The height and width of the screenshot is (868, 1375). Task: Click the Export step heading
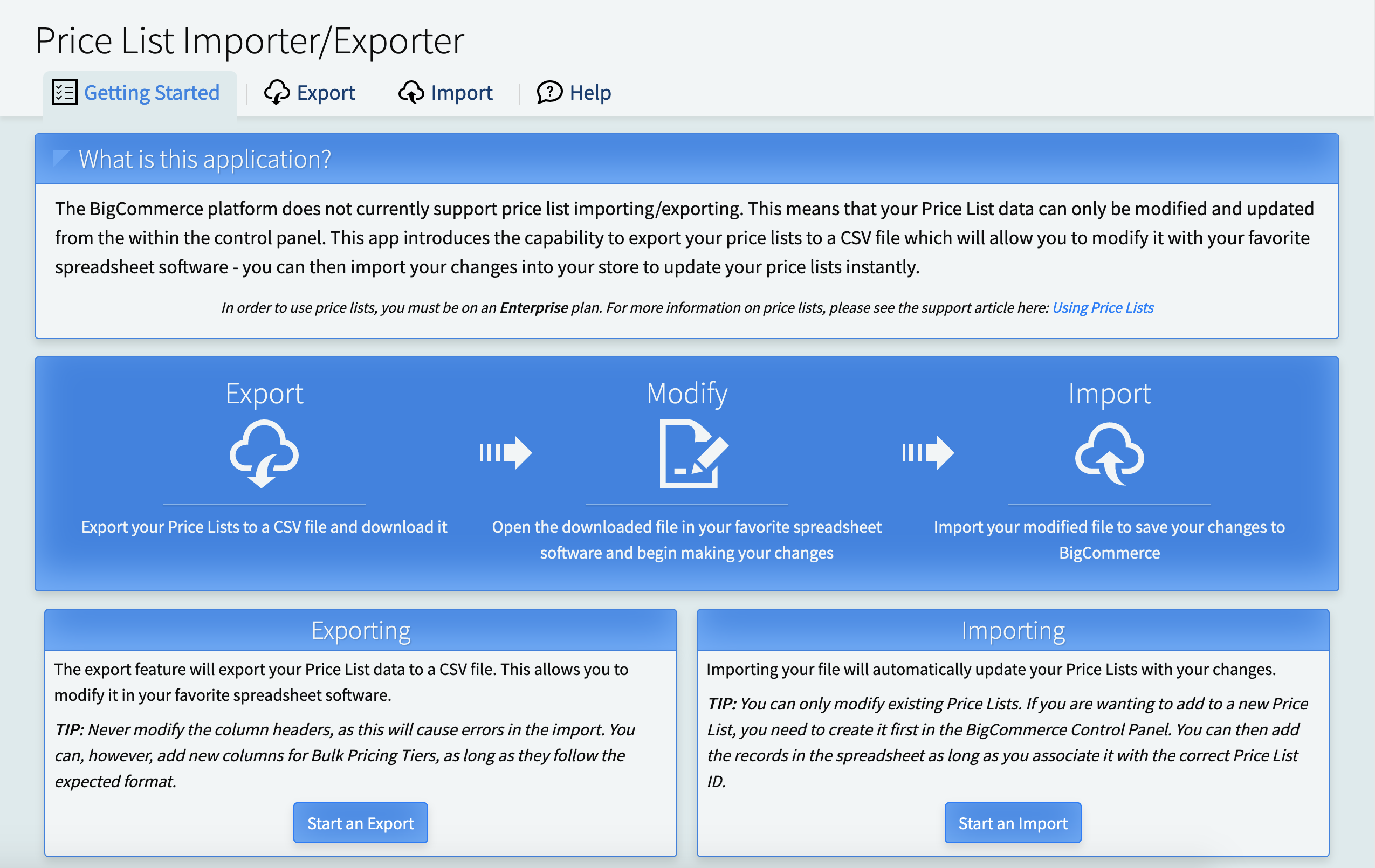click(x=264, y=394)
